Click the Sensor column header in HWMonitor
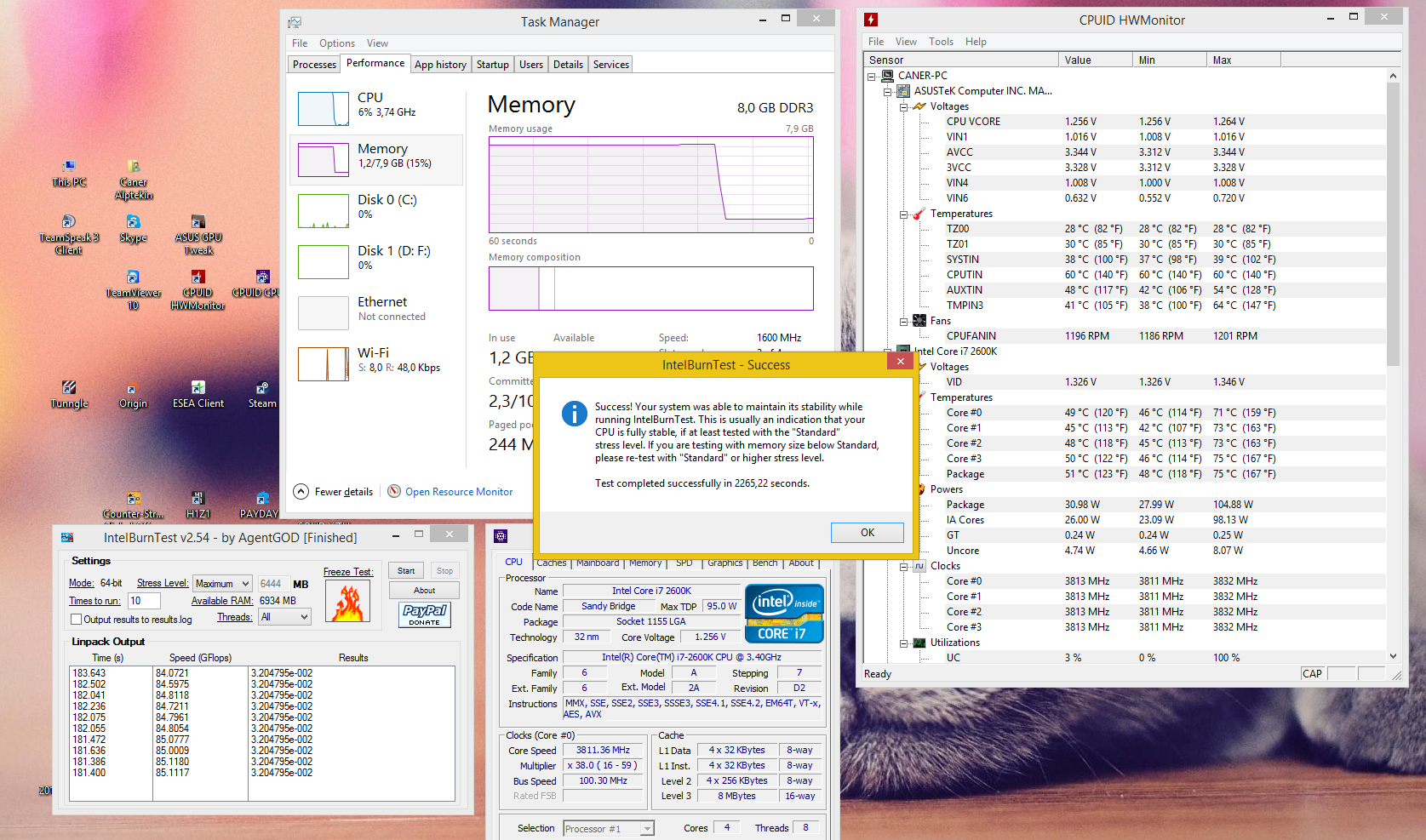Viewport: 1426px width, 840px height. click(961, 60)
